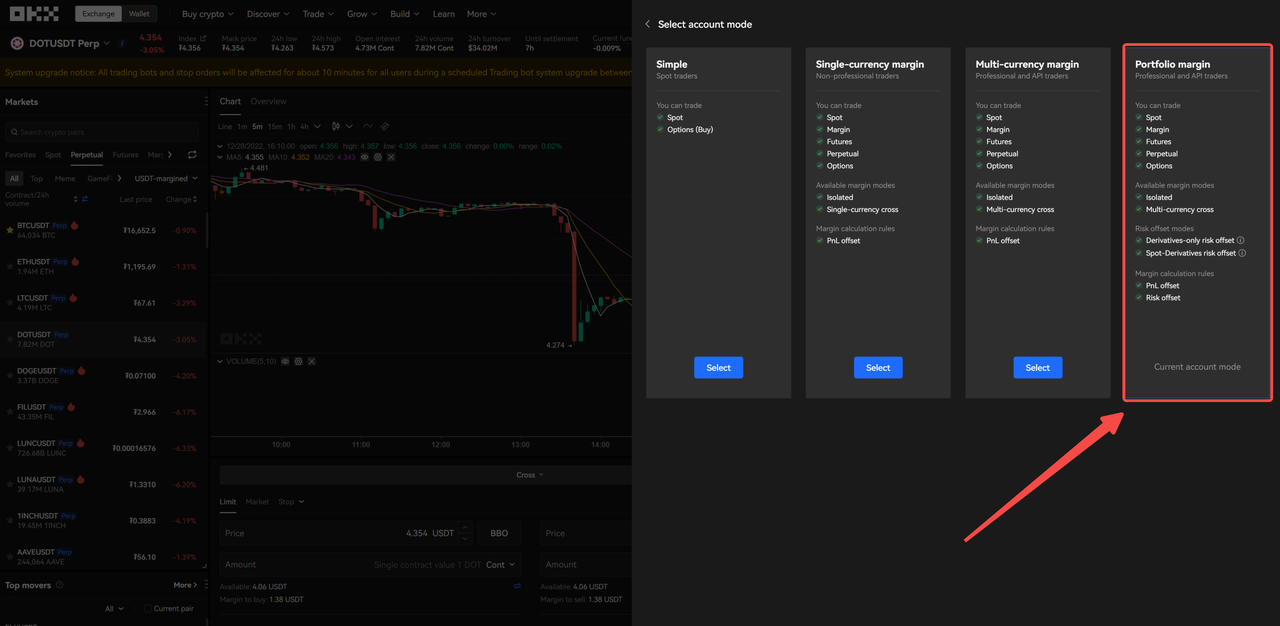
Task: Go back from Select account mode
Action: (647, 24)
